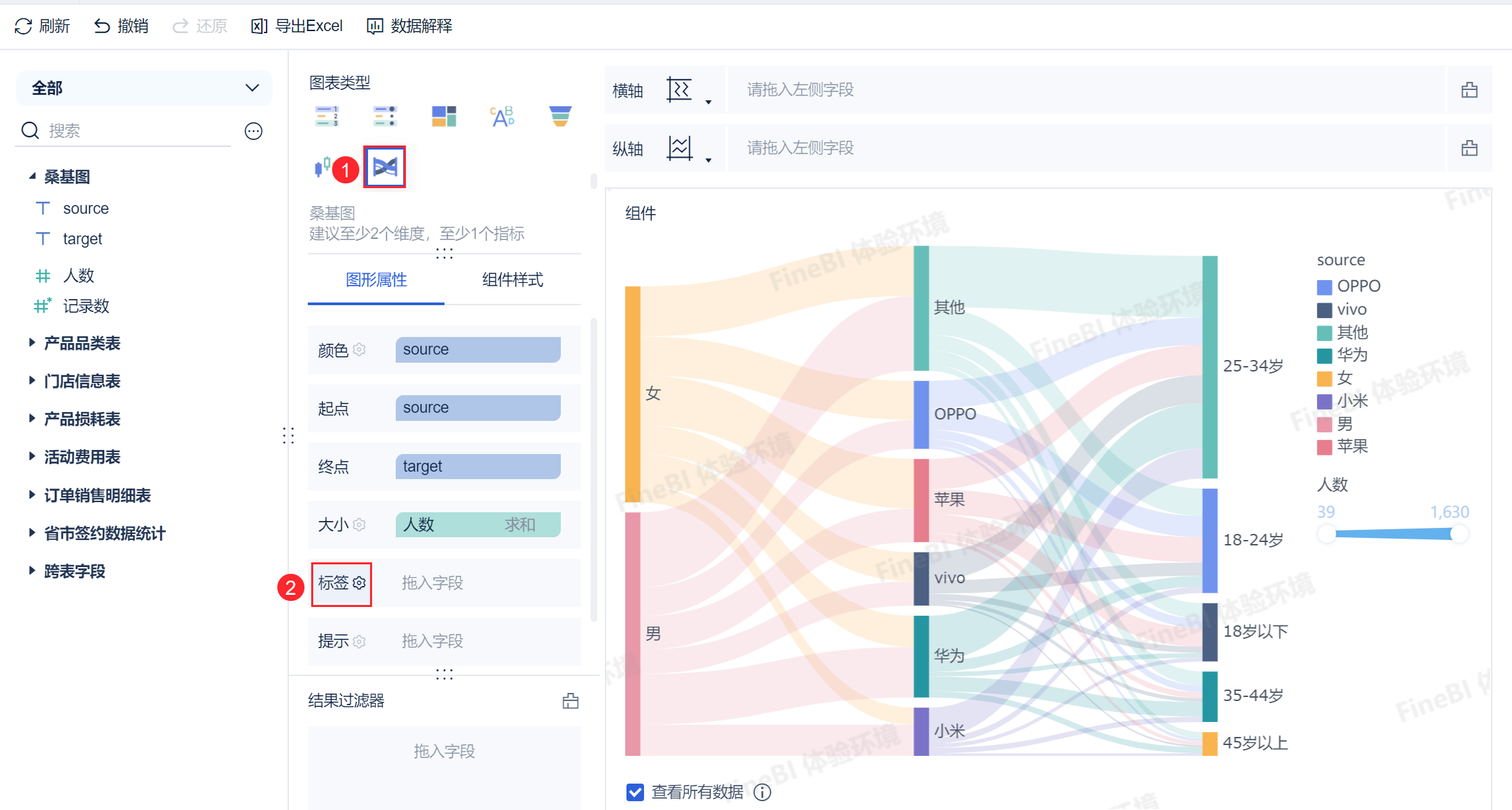1512x810 pixels.
Task: Open the 颜色 color settings gear
Action: point(359,349)
